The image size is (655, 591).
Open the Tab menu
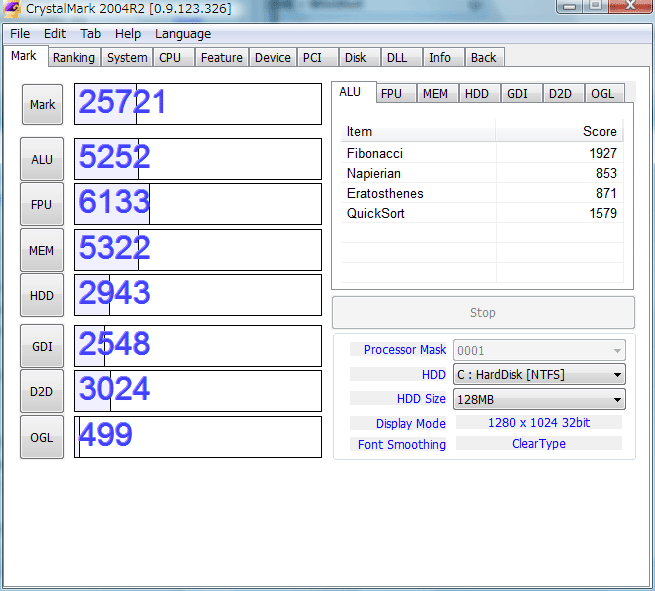coord(90,34)
